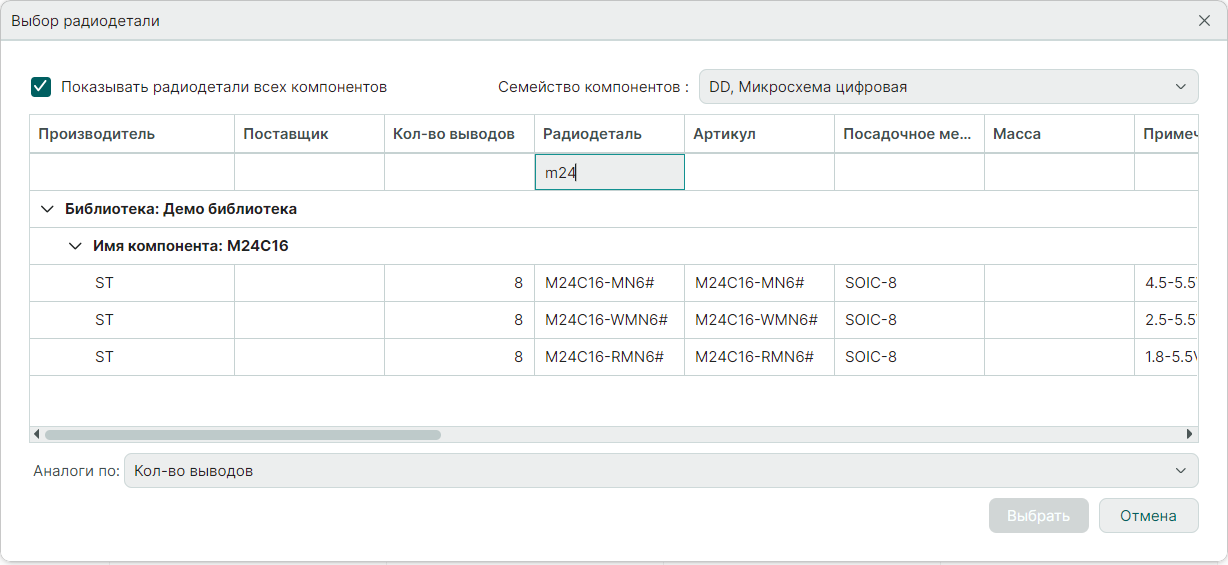Close the Выбор радиодетали dialog
This screenshot has height=565, width=1228.
1204,21
